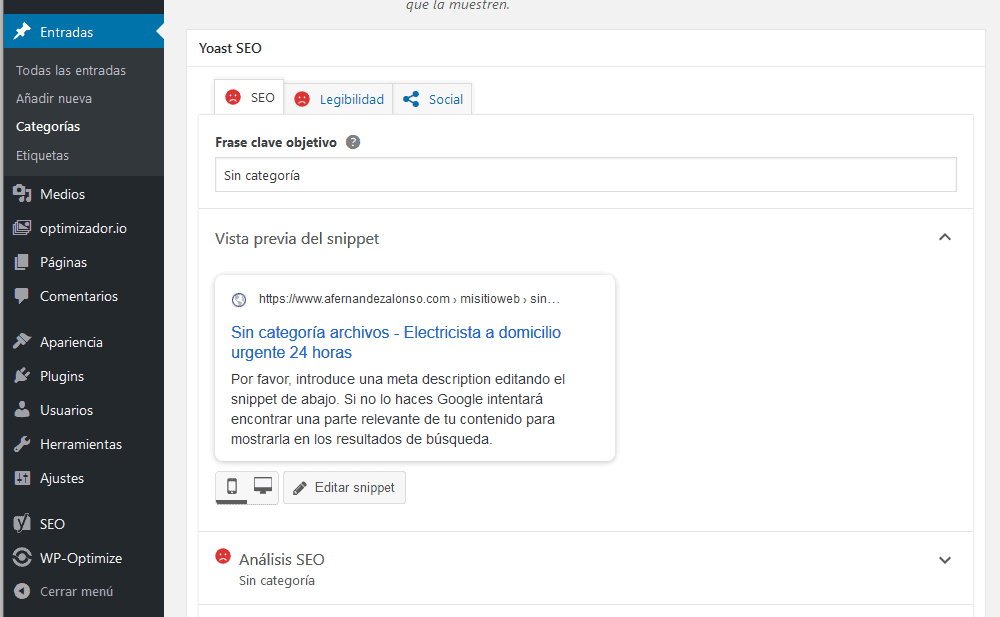Click the optimizador.io images icon
Image resolution: width=1000 pixels, height=617 pixels.
coord(22,228)
